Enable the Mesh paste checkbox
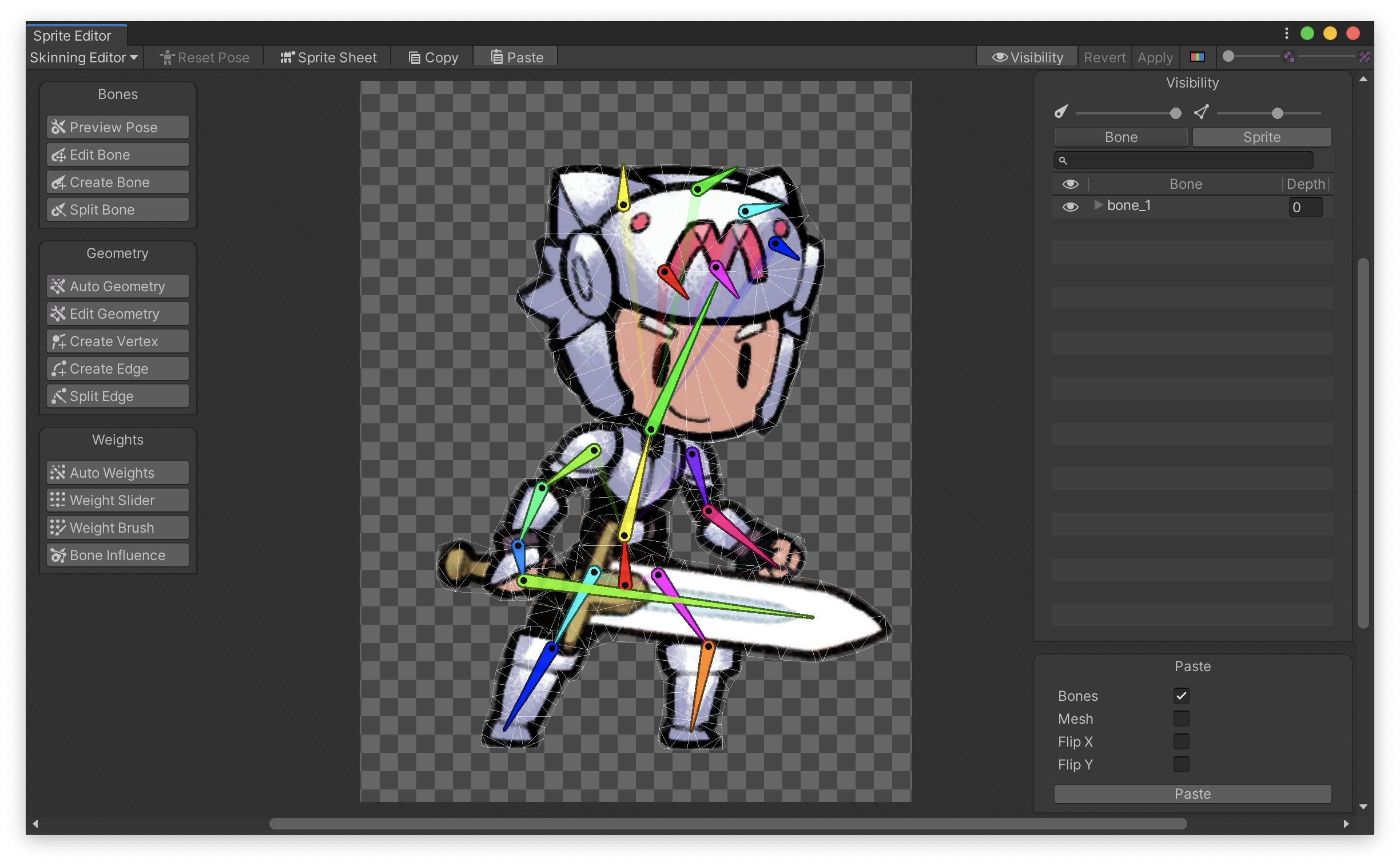The width and height of the screenshot is (1400, 865). pos(1182,719)
